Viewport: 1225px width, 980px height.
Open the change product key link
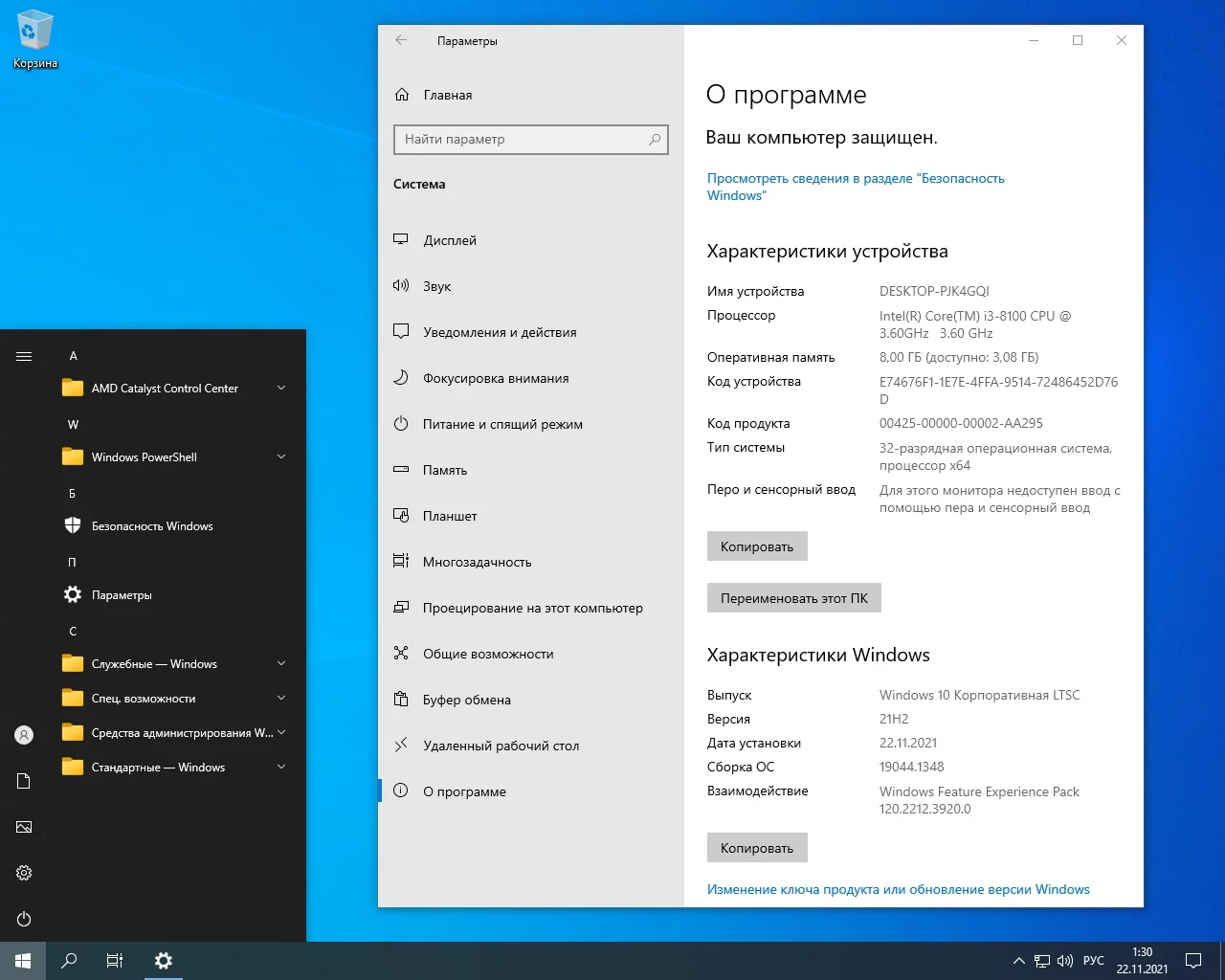tap(899, 889)
